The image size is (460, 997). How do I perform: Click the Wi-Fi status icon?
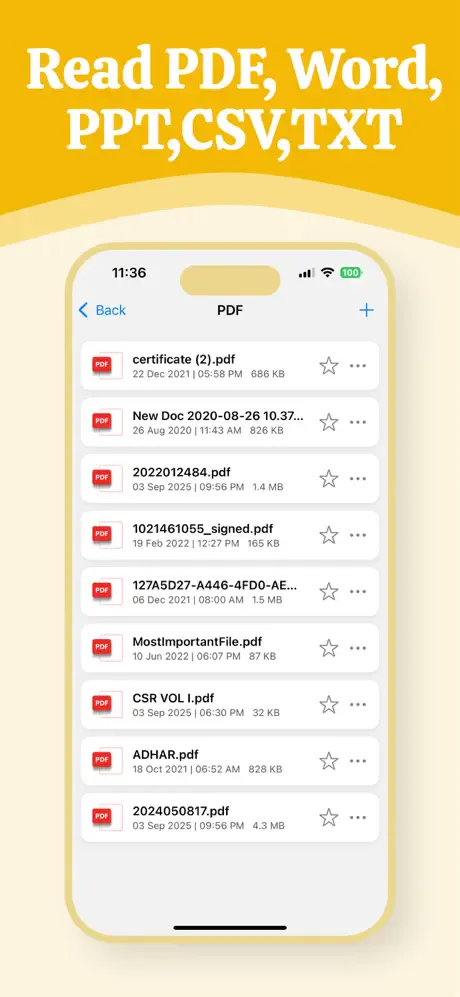point(328,273)
